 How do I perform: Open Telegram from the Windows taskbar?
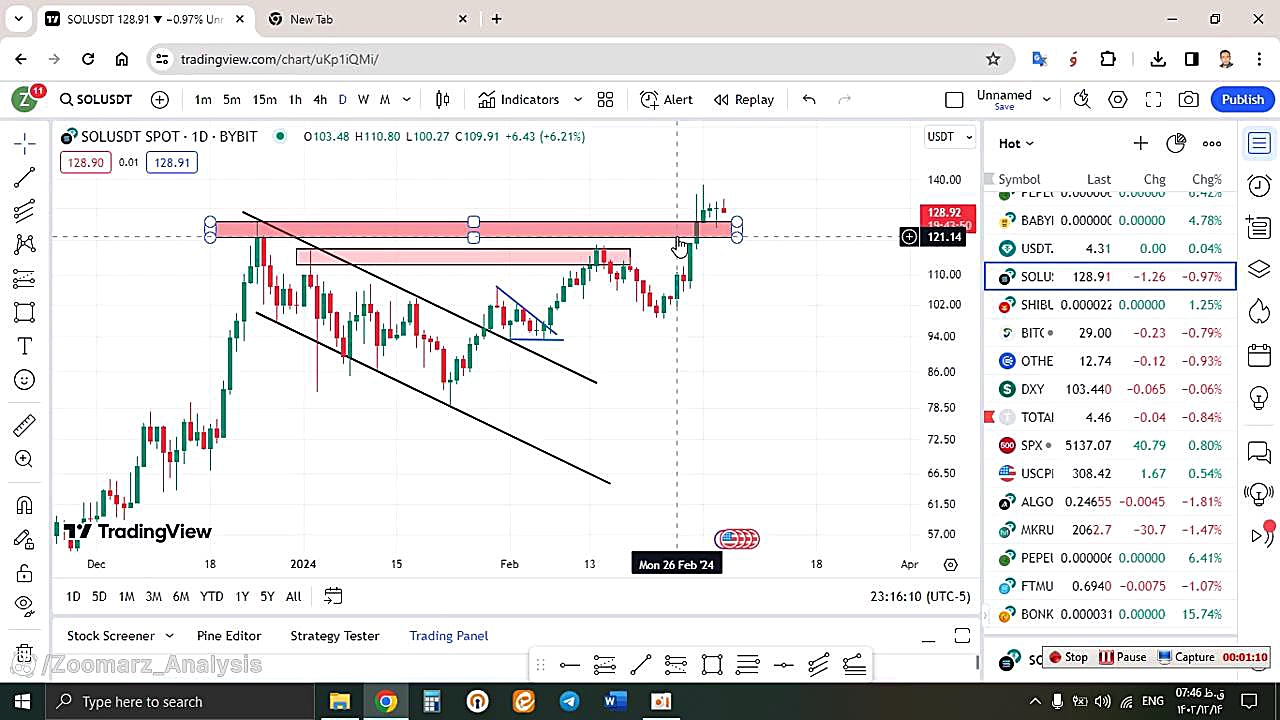coord(569,701)
